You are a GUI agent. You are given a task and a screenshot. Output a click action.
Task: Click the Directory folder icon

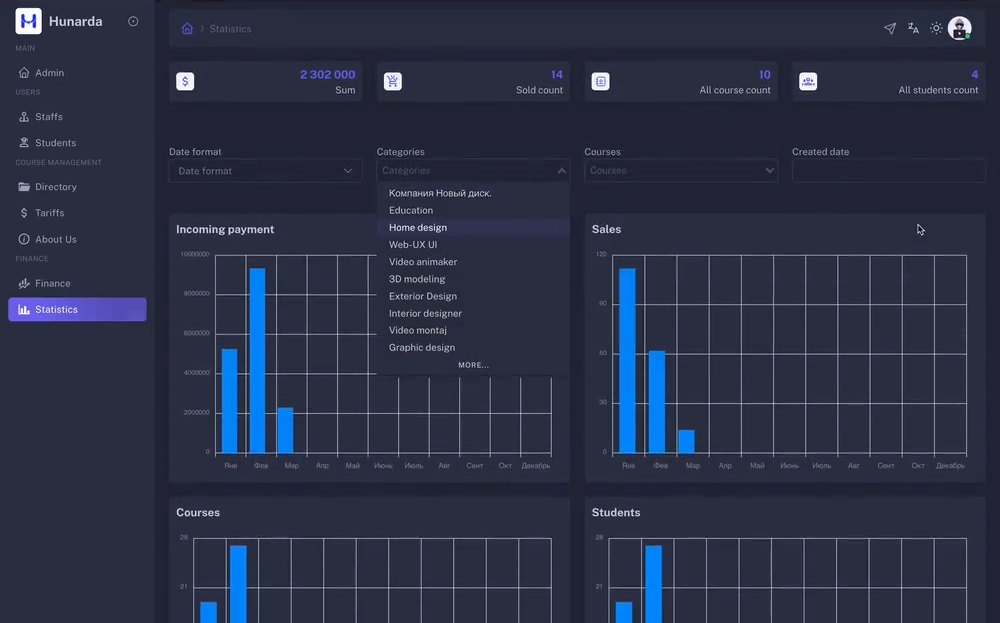24,187
